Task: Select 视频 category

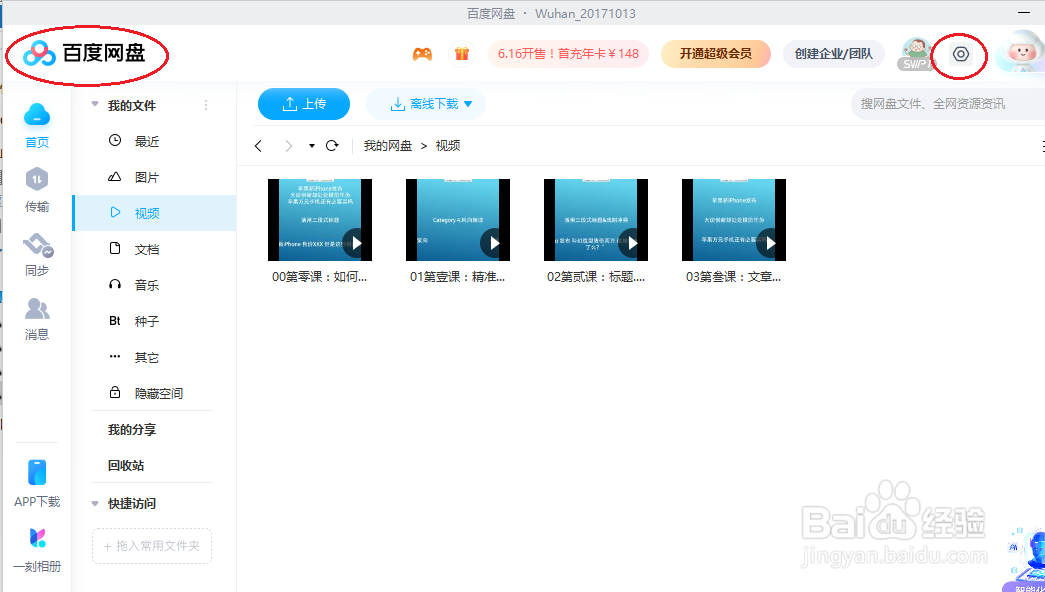Action: pyautogui.click(x=154, y=213)
